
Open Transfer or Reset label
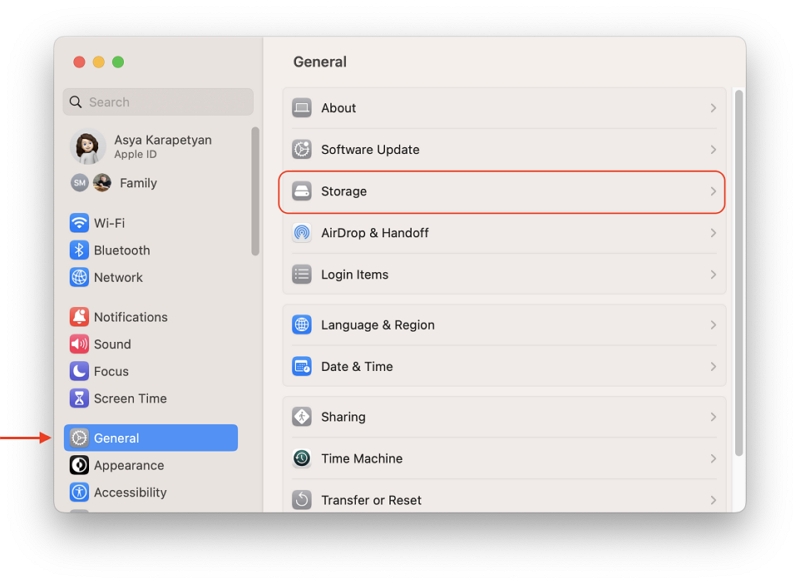point(371,500)
